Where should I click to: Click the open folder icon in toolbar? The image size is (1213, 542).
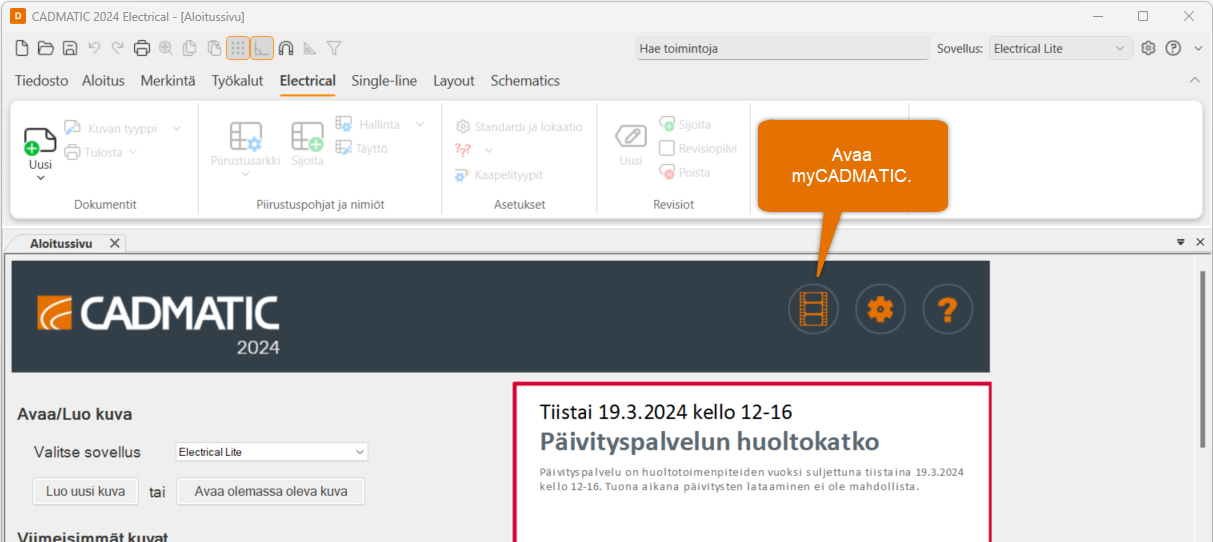coord(46,48)
